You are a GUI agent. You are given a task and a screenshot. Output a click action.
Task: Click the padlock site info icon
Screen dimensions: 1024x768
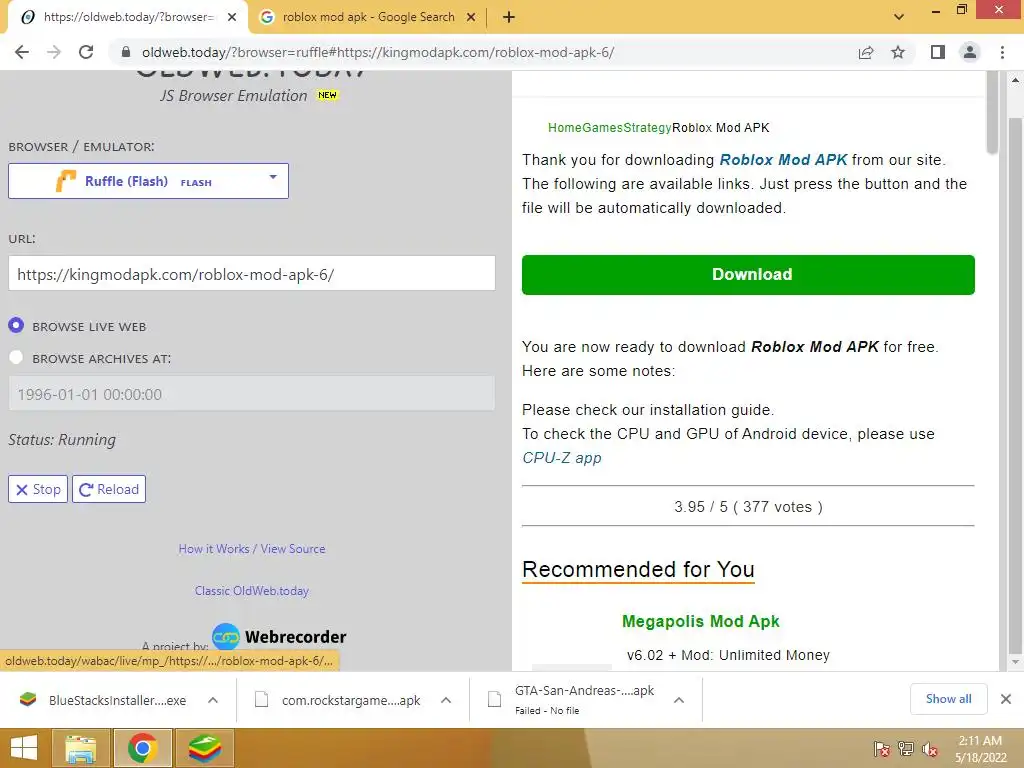click(x=126, y=52)
